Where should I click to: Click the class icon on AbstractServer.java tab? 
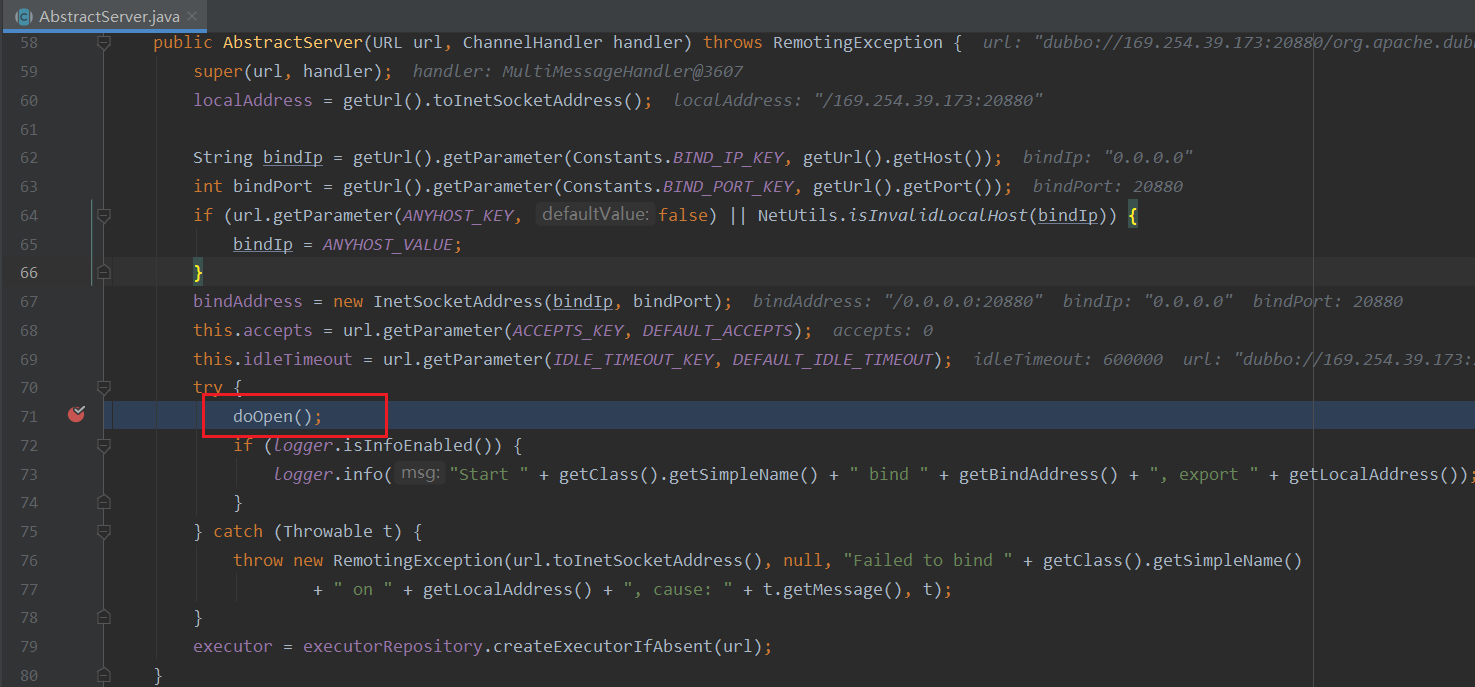[x=23, y=16]
